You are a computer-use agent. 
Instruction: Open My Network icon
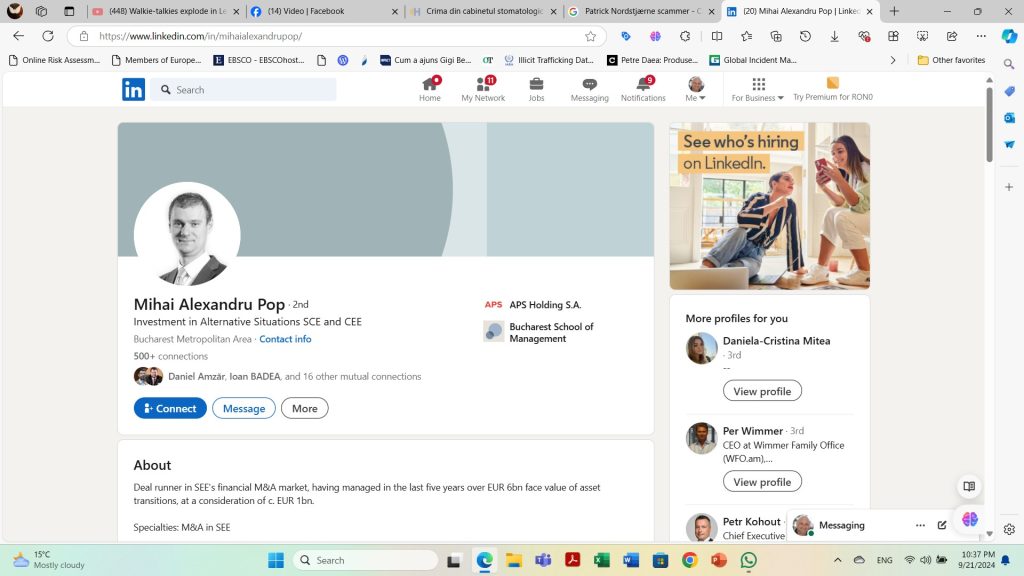pyautogui.click(x=483, y=85)
